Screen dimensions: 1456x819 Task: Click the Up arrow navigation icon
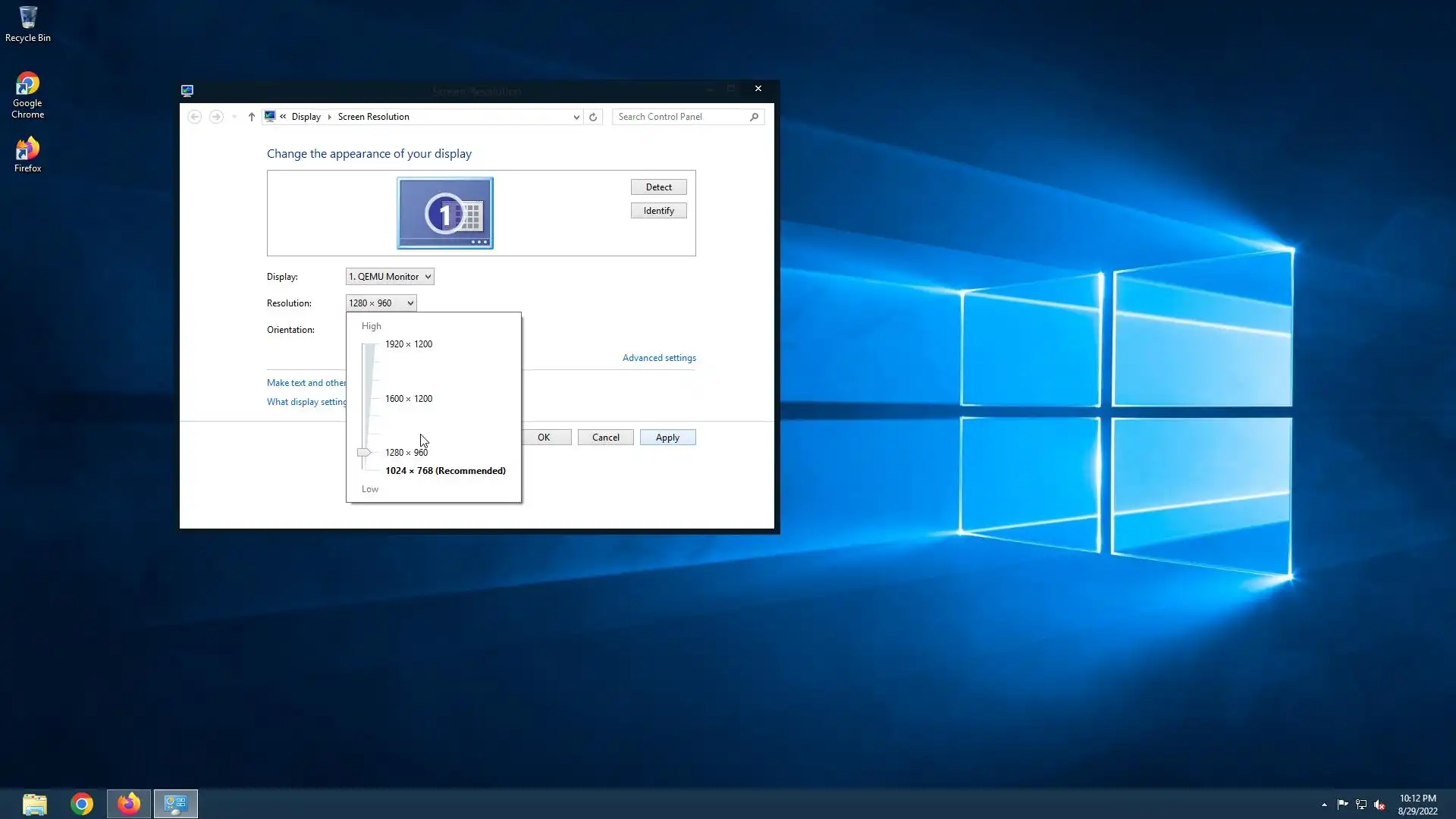pyautogui.click(x=252, y=117)
